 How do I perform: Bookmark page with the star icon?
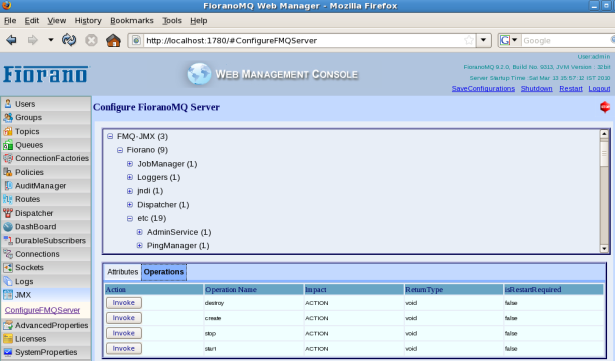[x=469, y=40]
